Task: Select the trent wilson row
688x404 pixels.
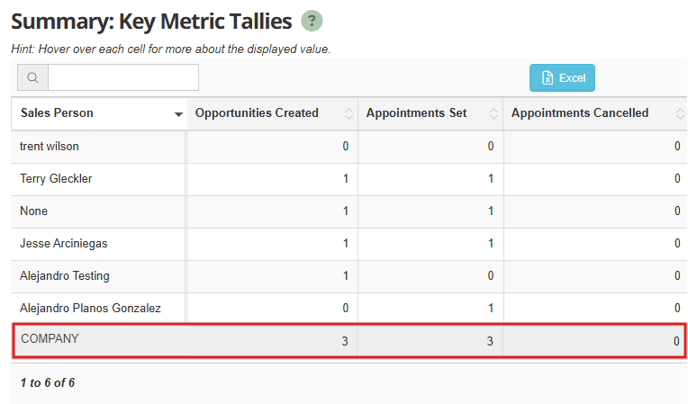Action: pyautogui.click(x=349, y=147)
